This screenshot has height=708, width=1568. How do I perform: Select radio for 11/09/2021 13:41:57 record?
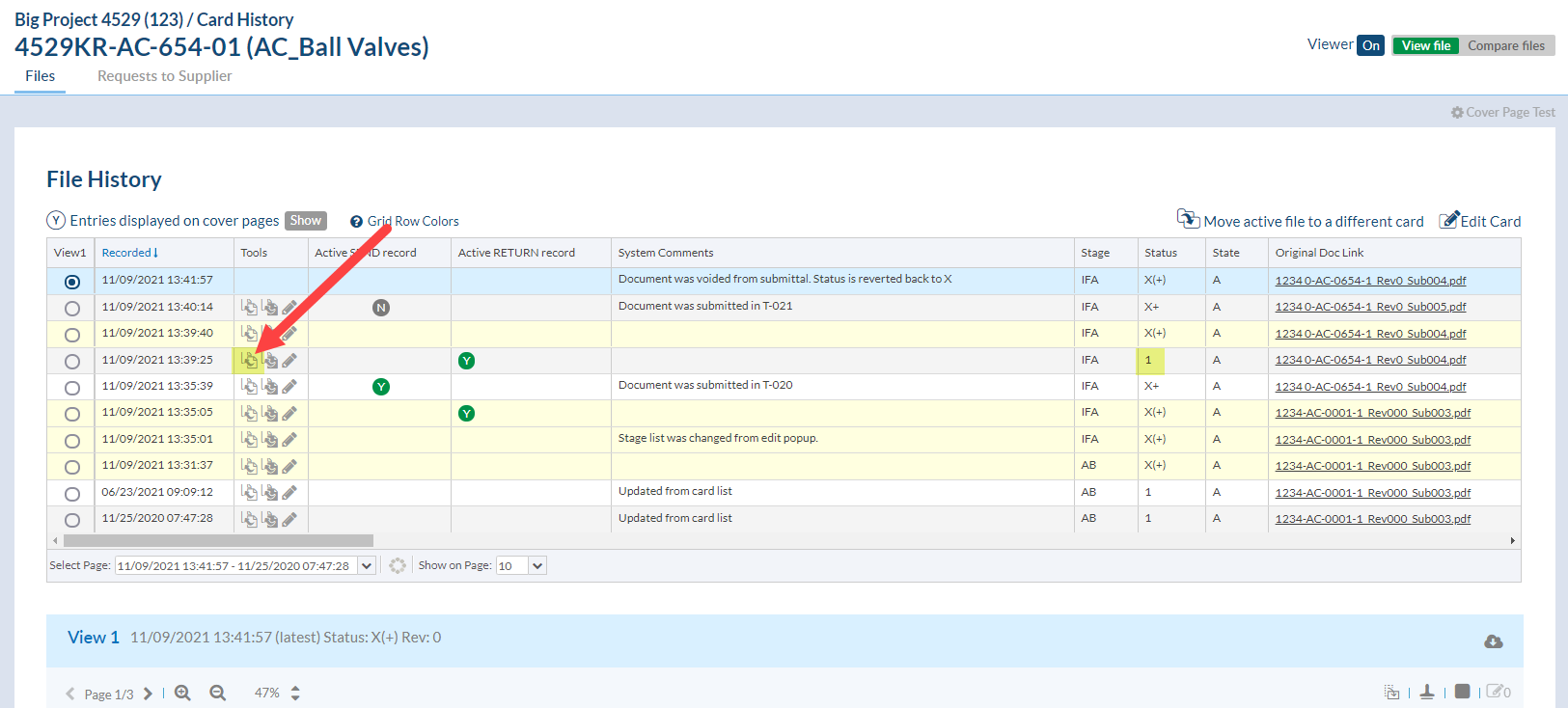(x=72, y=282)
